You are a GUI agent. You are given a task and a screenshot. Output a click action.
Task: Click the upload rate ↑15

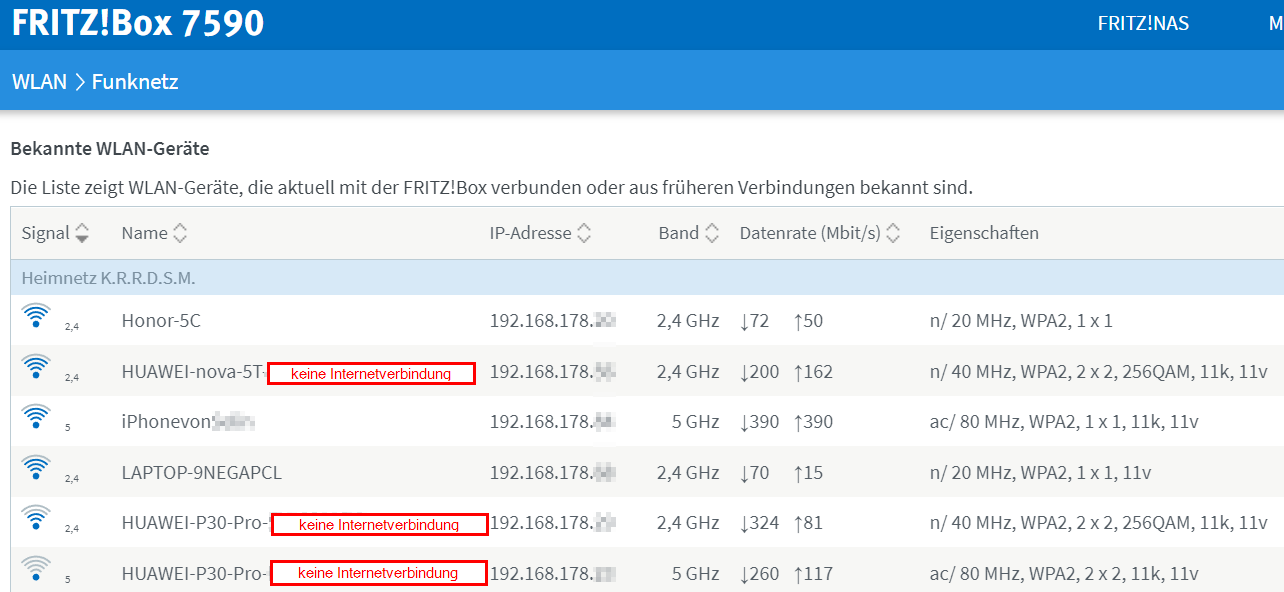tap(808, 472)
